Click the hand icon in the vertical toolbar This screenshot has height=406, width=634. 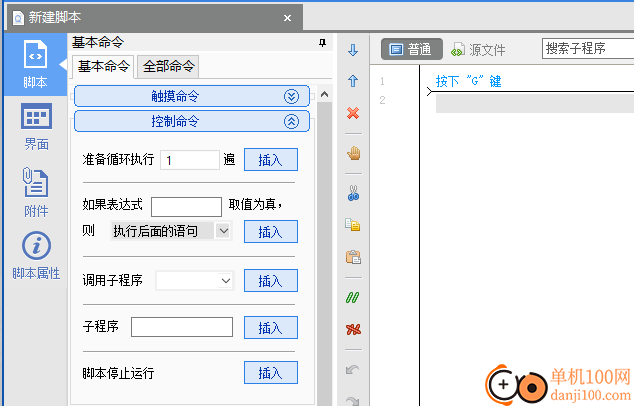coord(353,153)
